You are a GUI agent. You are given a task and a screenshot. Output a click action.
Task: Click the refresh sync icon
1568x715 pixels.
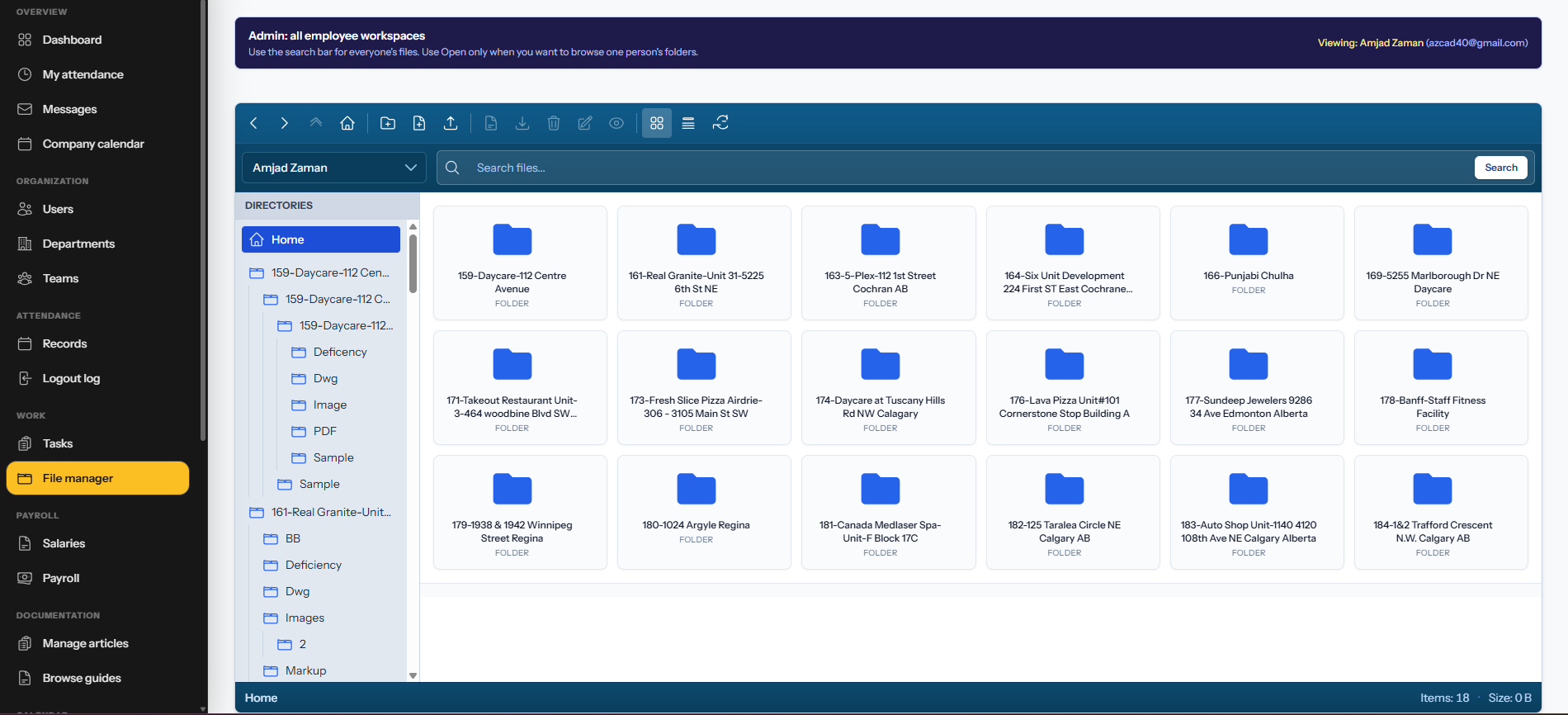point(720,123)
